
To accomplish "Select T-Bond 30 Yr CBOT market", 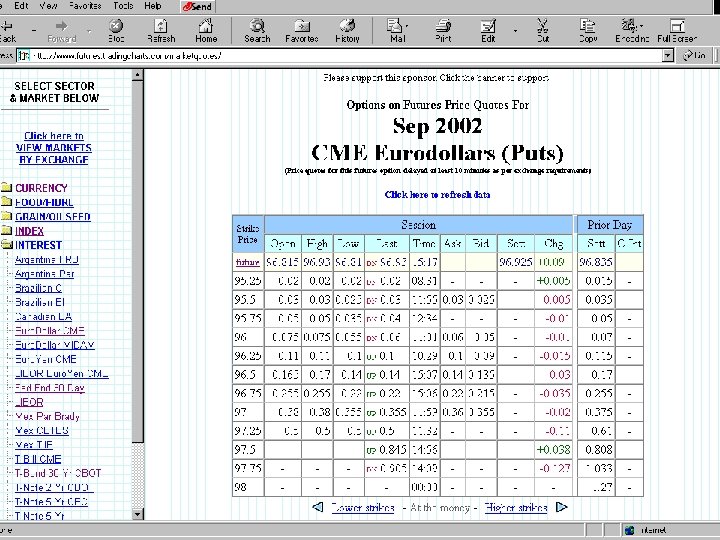I will tap(58, 473).
